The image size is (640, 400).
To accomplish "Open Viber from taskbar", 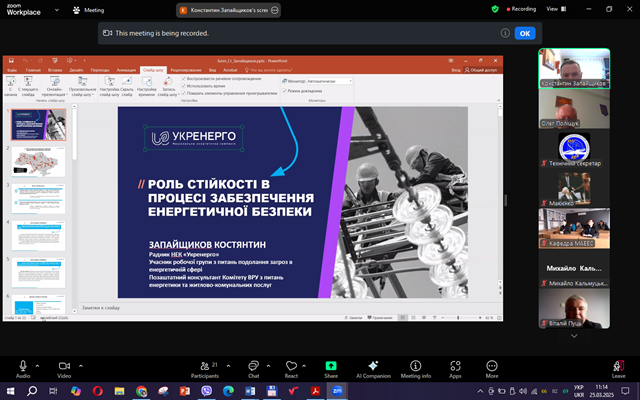I will click(207, 391).
